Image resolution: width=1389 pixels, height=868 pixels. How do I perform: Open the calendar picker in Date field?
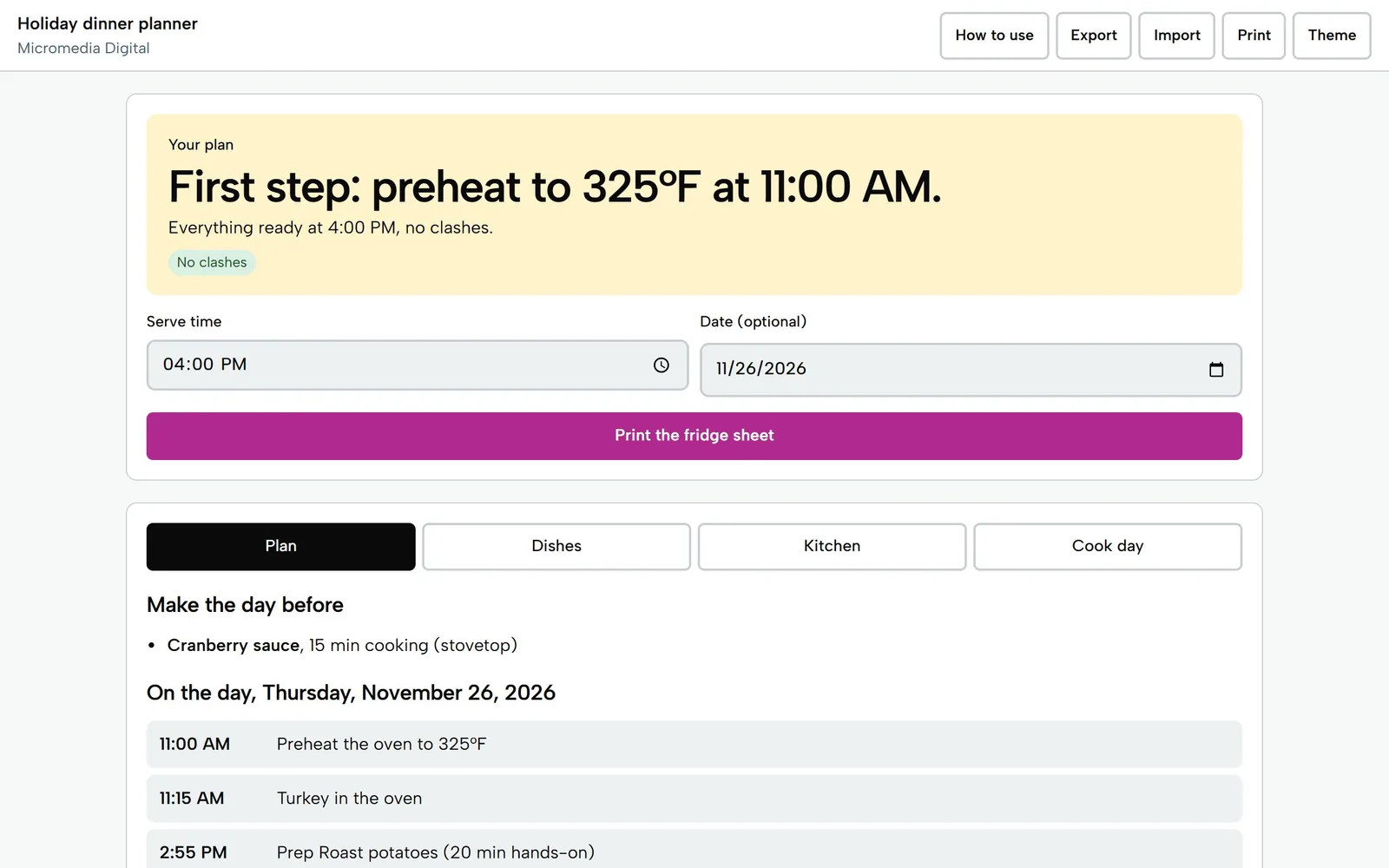pyautogui.click(x=1216, y=370)
